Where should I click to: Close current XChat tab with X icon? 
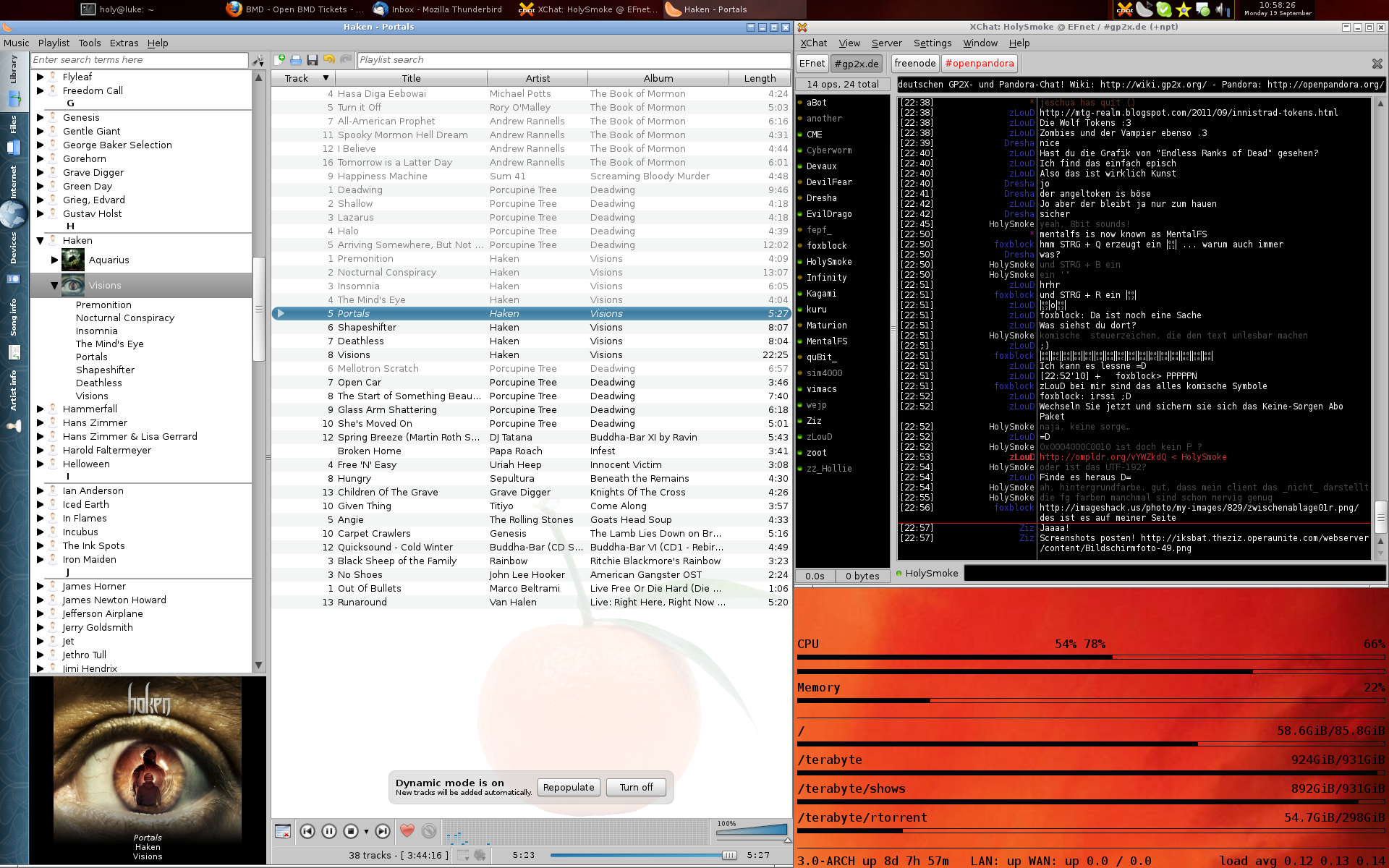coord(1377,64)
